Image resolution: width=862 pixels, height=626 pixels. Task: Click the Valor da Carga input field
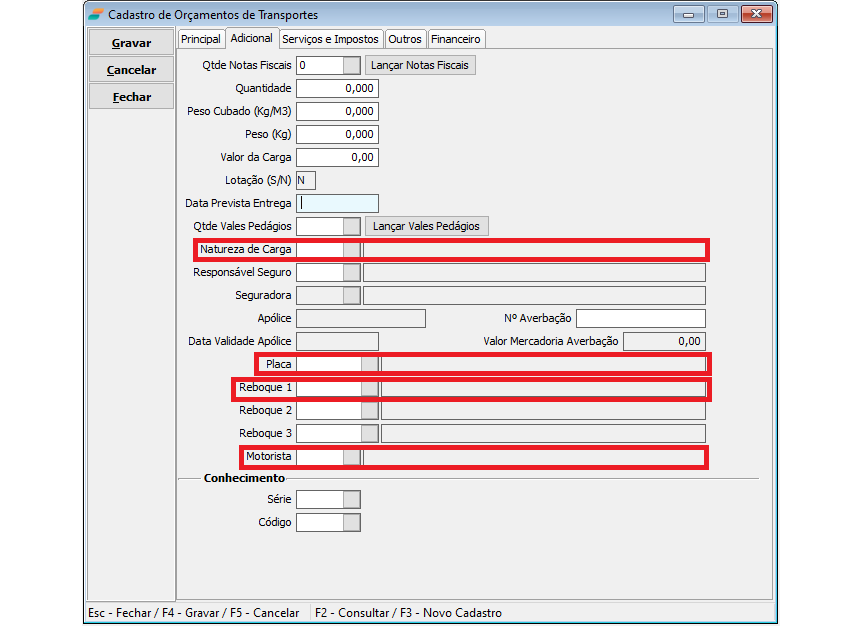[338, 157]
